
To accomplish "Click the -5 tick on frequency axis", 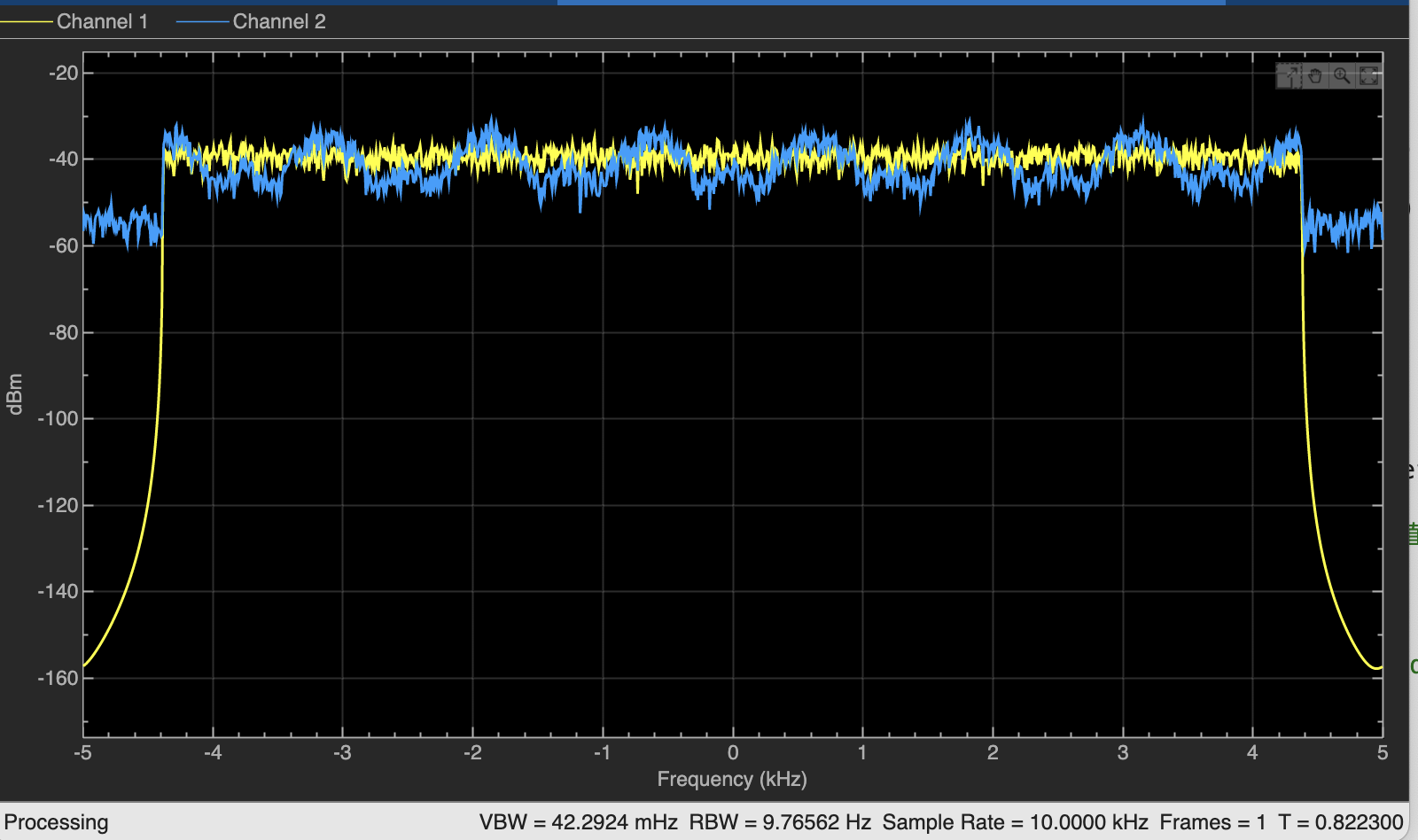I will pos(83,753).
